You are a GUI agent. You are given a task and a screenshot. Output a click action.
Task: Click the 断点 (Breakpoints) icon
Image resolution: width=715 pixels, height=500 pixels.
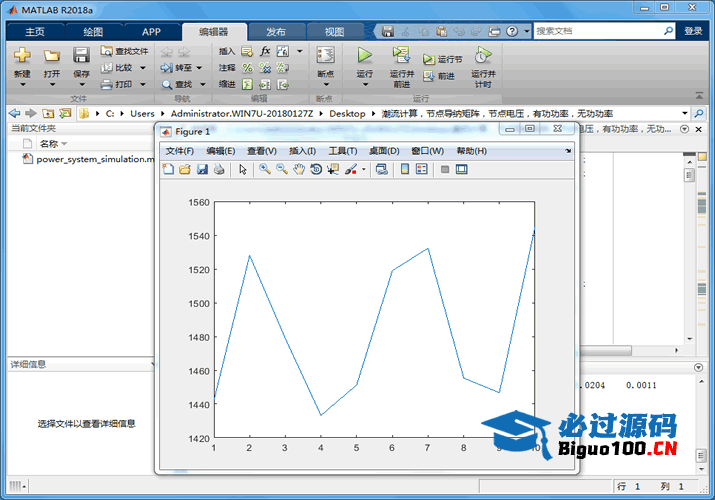point(326,55)
